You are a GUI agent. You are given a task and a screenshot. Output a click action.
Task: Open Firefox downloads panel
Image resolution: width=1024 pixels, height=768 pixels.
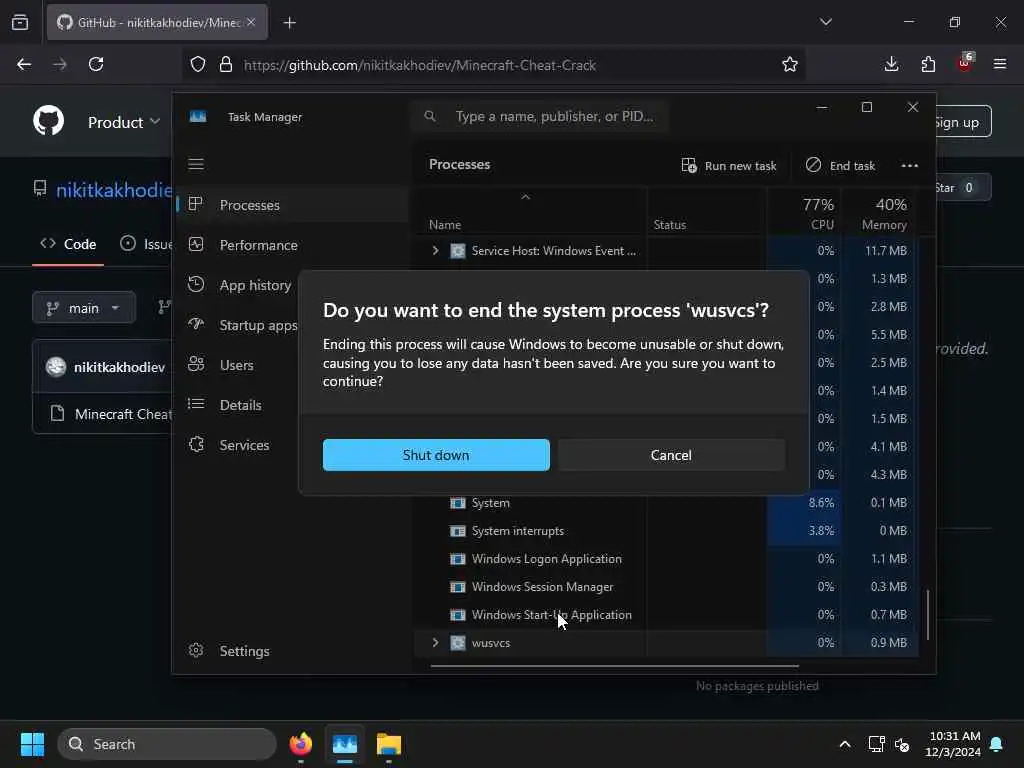coord(891,65)
